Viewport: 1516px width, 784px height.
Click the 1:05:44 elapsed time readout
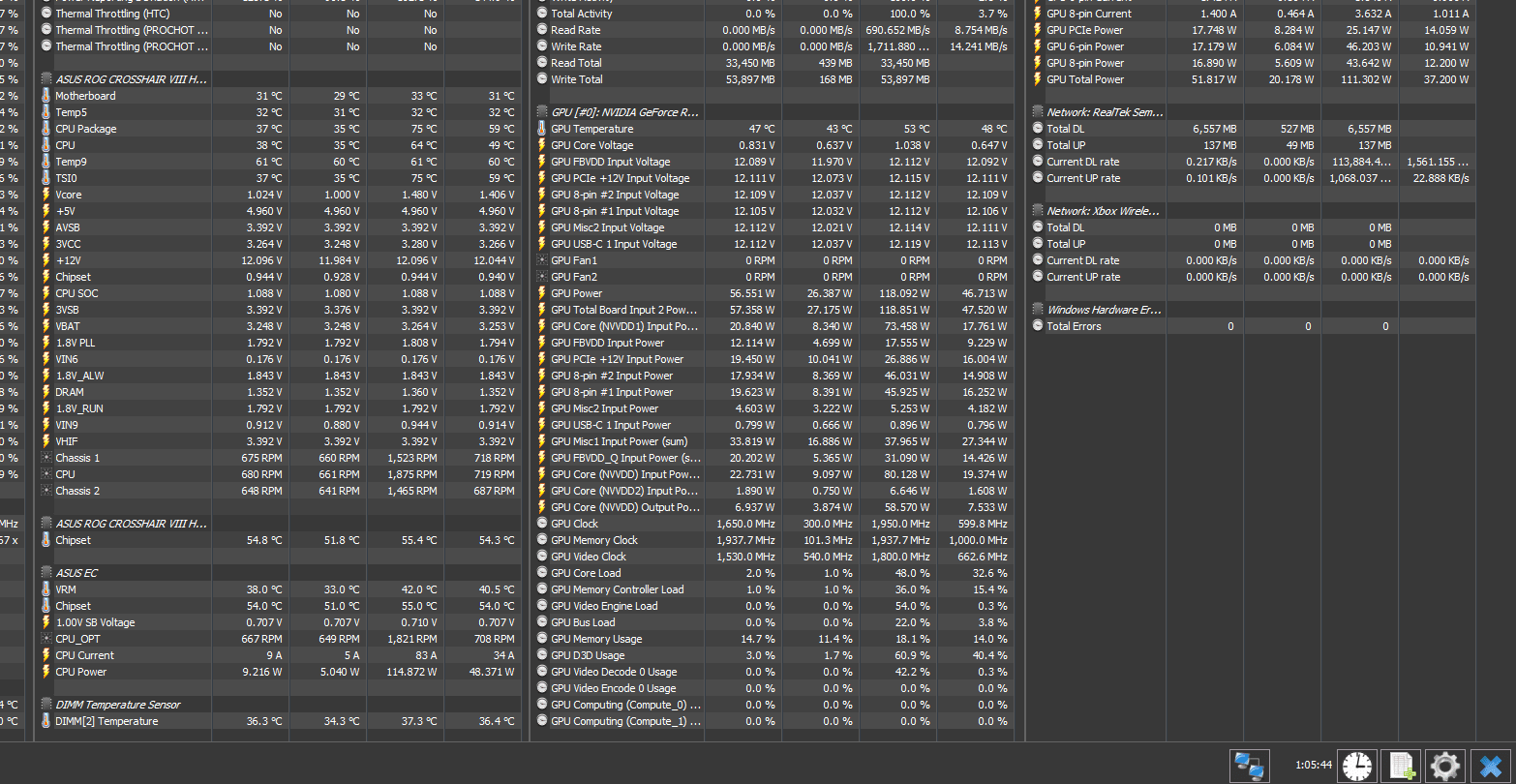[1314, 766]
